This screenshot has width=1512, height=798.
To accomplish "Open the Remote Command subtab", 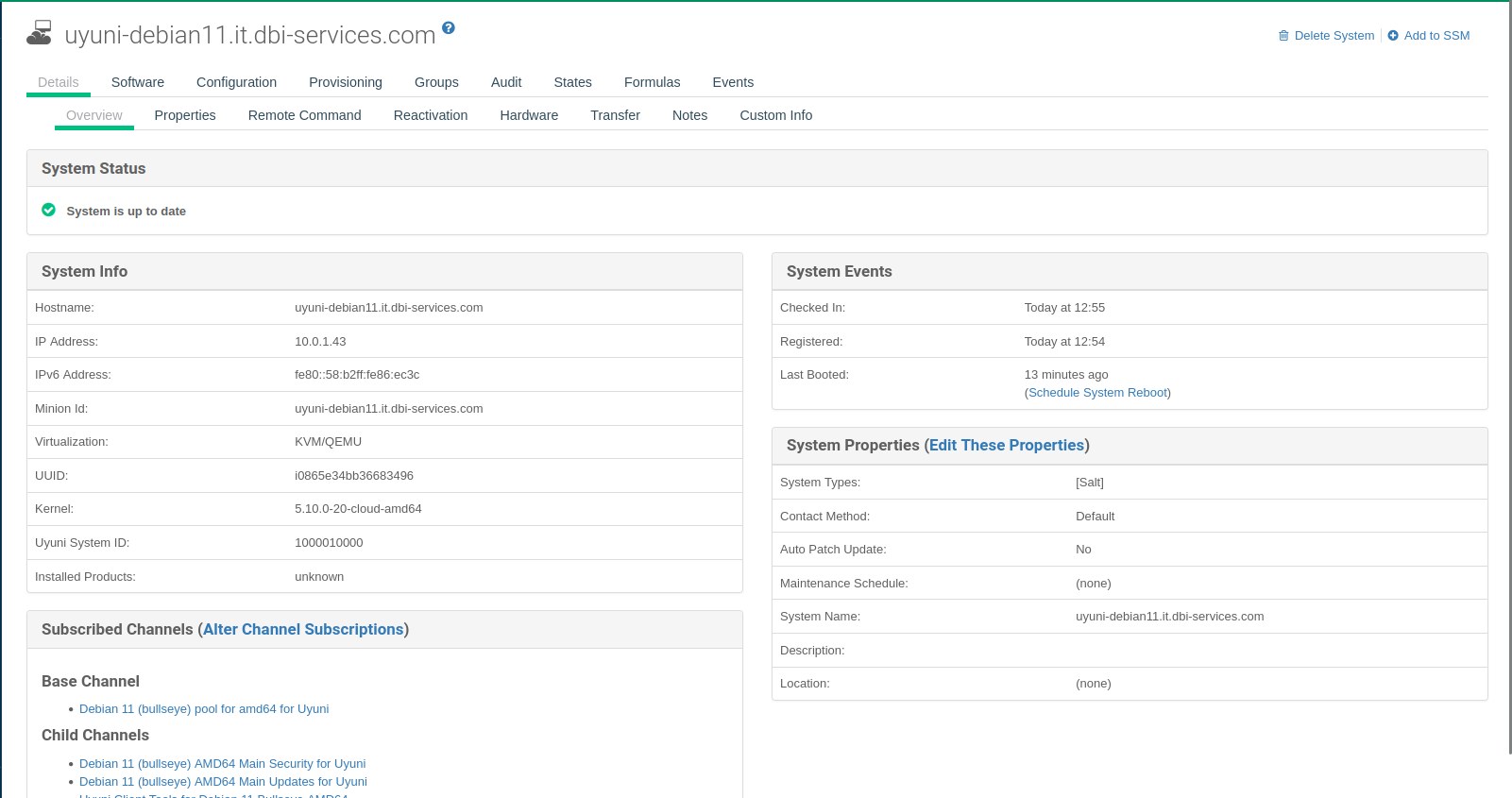I will pos(304,115).
